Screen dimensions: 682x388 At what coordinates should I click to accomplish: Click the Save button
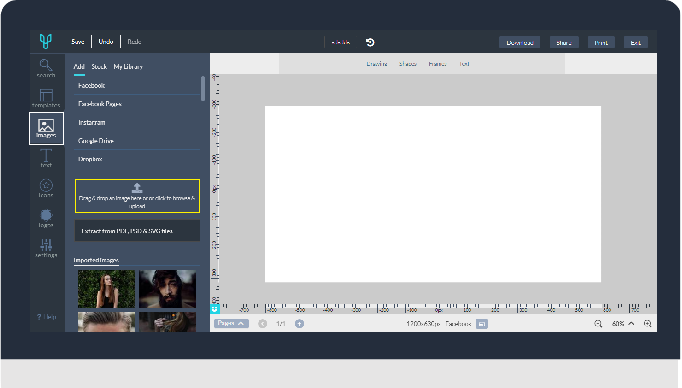[x=78, y=42]
